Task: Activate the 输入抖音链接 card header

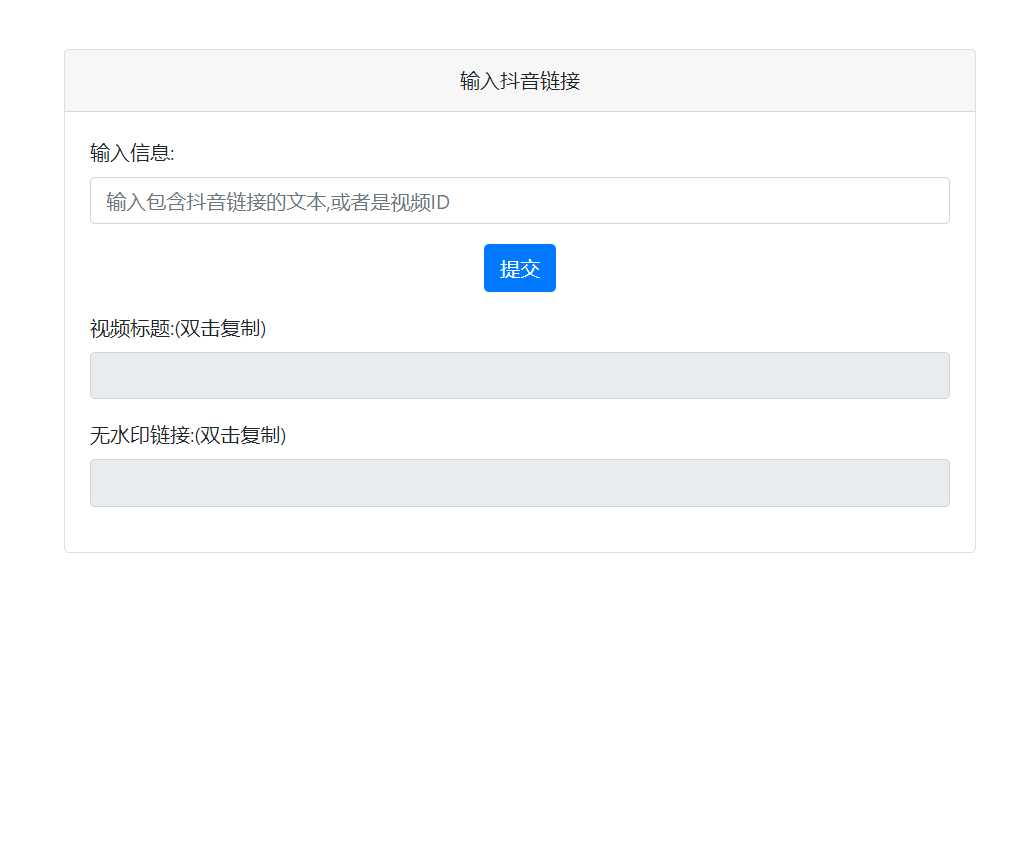Action: click(x=519, y=79)
